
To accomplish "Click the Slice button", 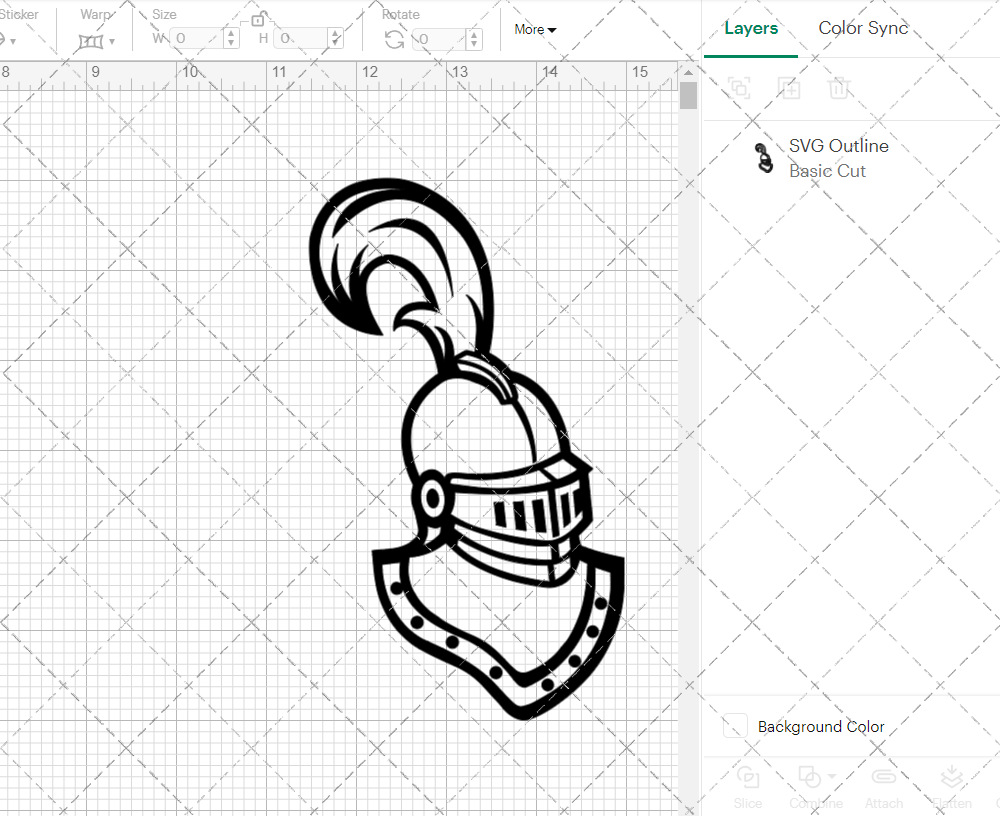I will (747, 789).
